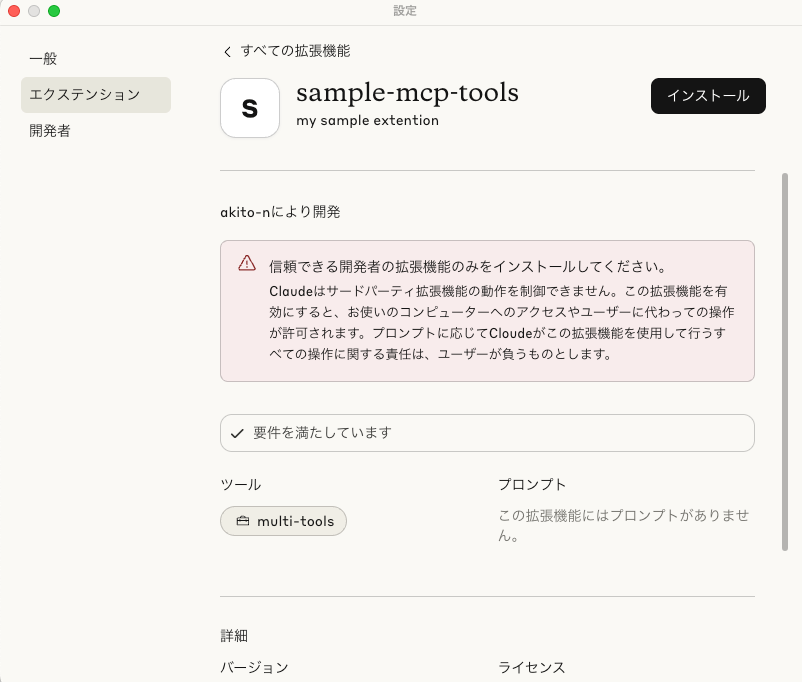
Task: Click the sample-mcp-tools S extension icon
Action: (250, 108)
